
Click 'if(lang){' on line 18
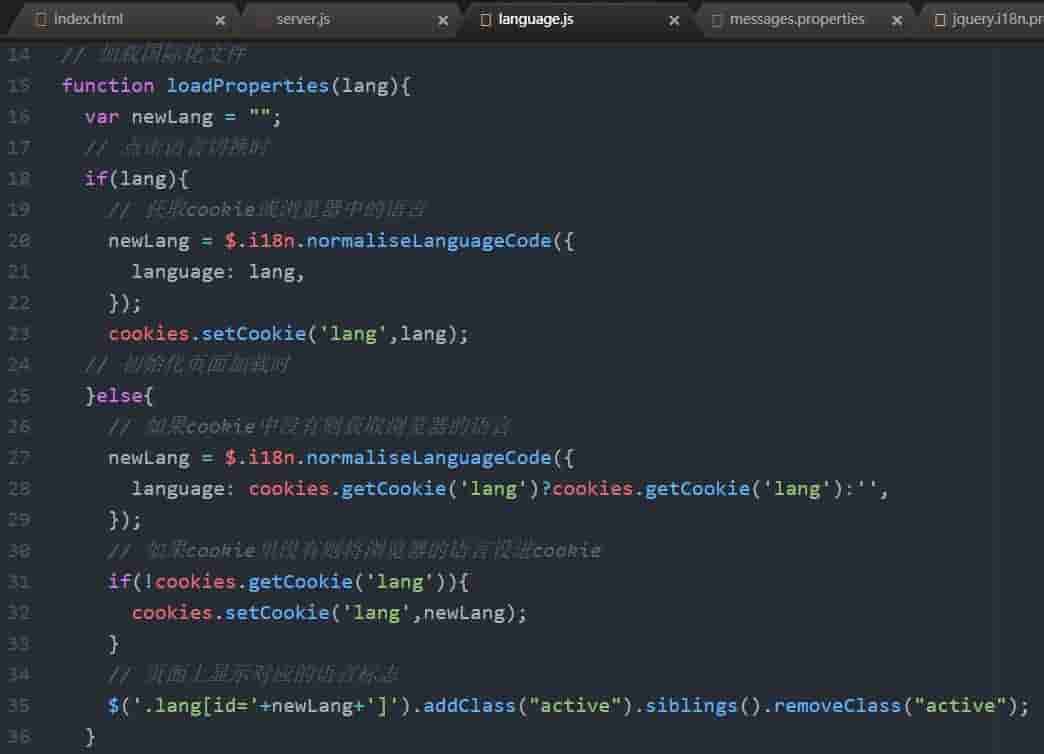137,179
